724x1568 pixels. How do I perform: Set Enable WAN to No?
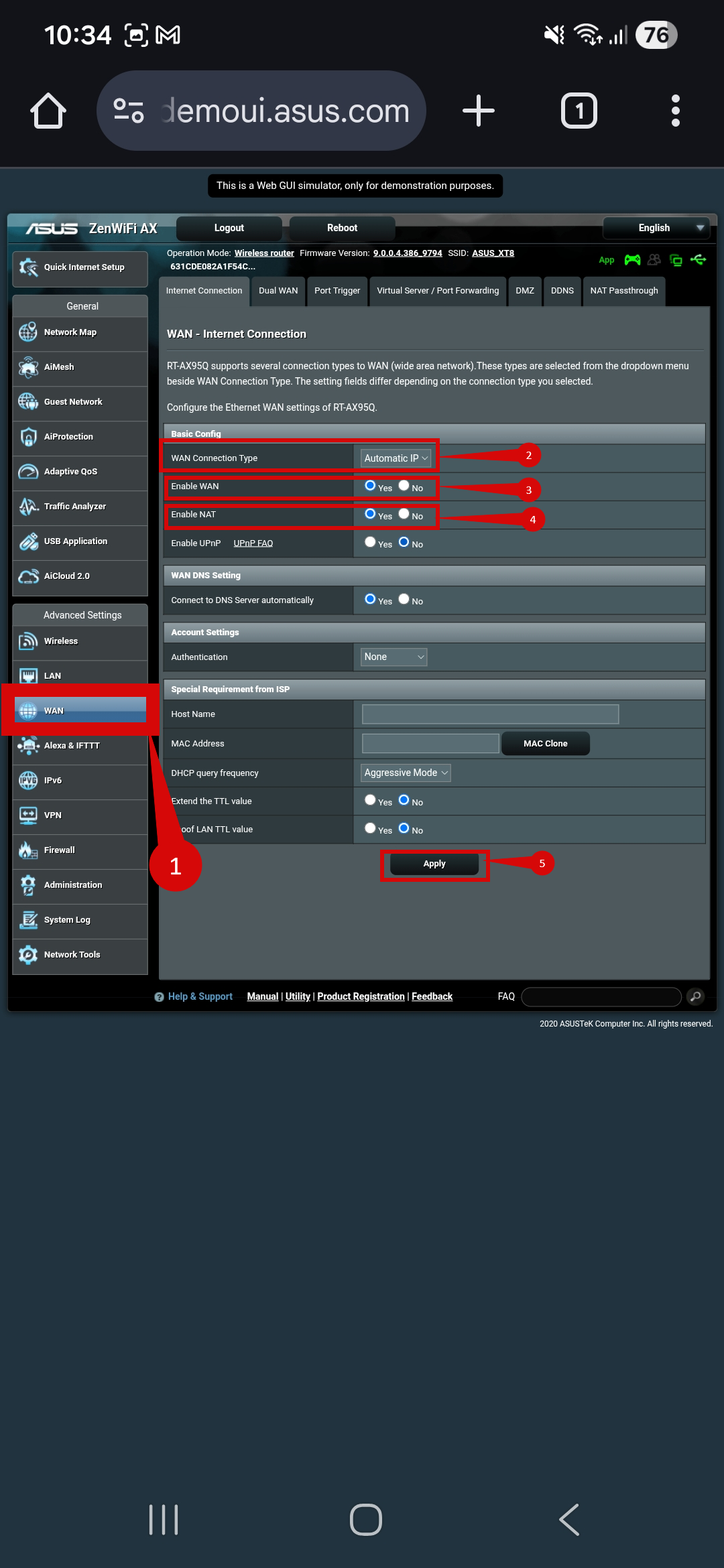(x=404, y=486)
